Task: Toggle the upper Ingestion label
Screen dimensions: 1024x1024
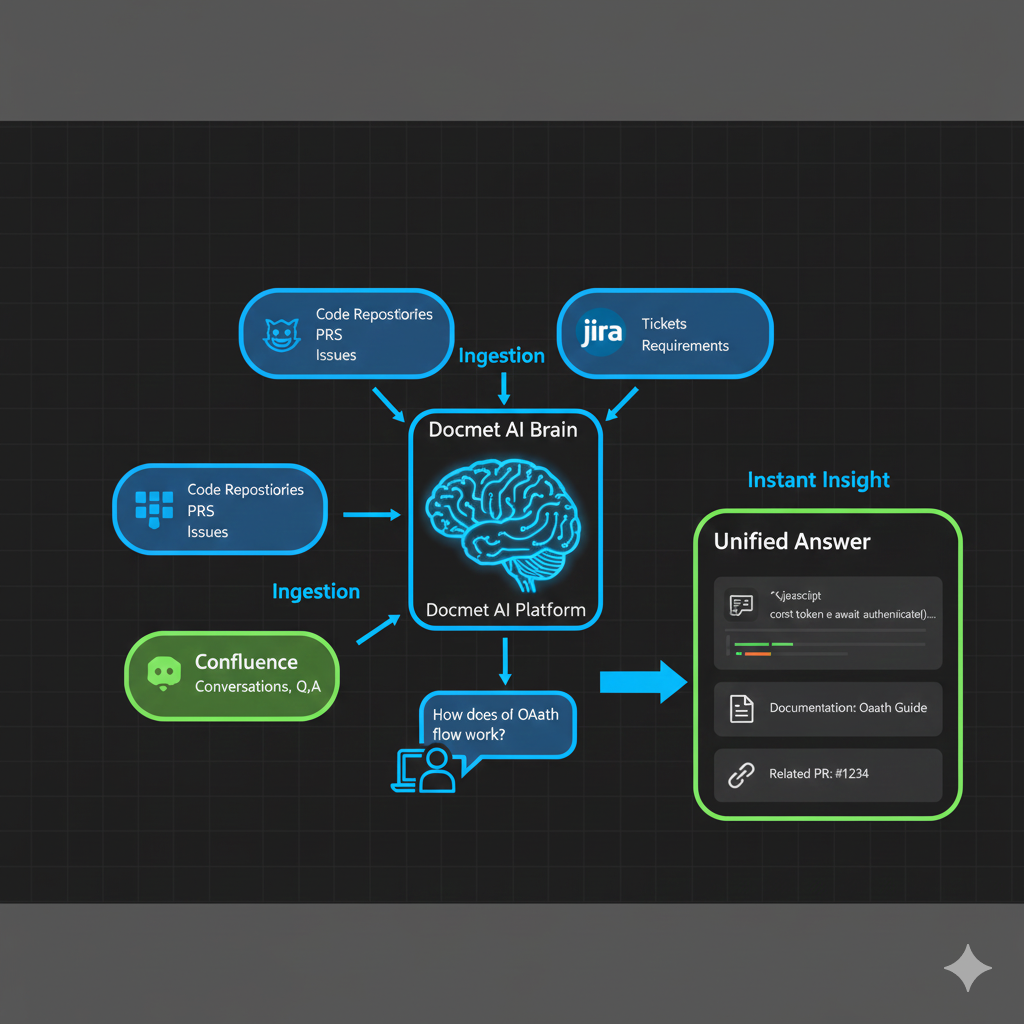Action: point(501,355)
